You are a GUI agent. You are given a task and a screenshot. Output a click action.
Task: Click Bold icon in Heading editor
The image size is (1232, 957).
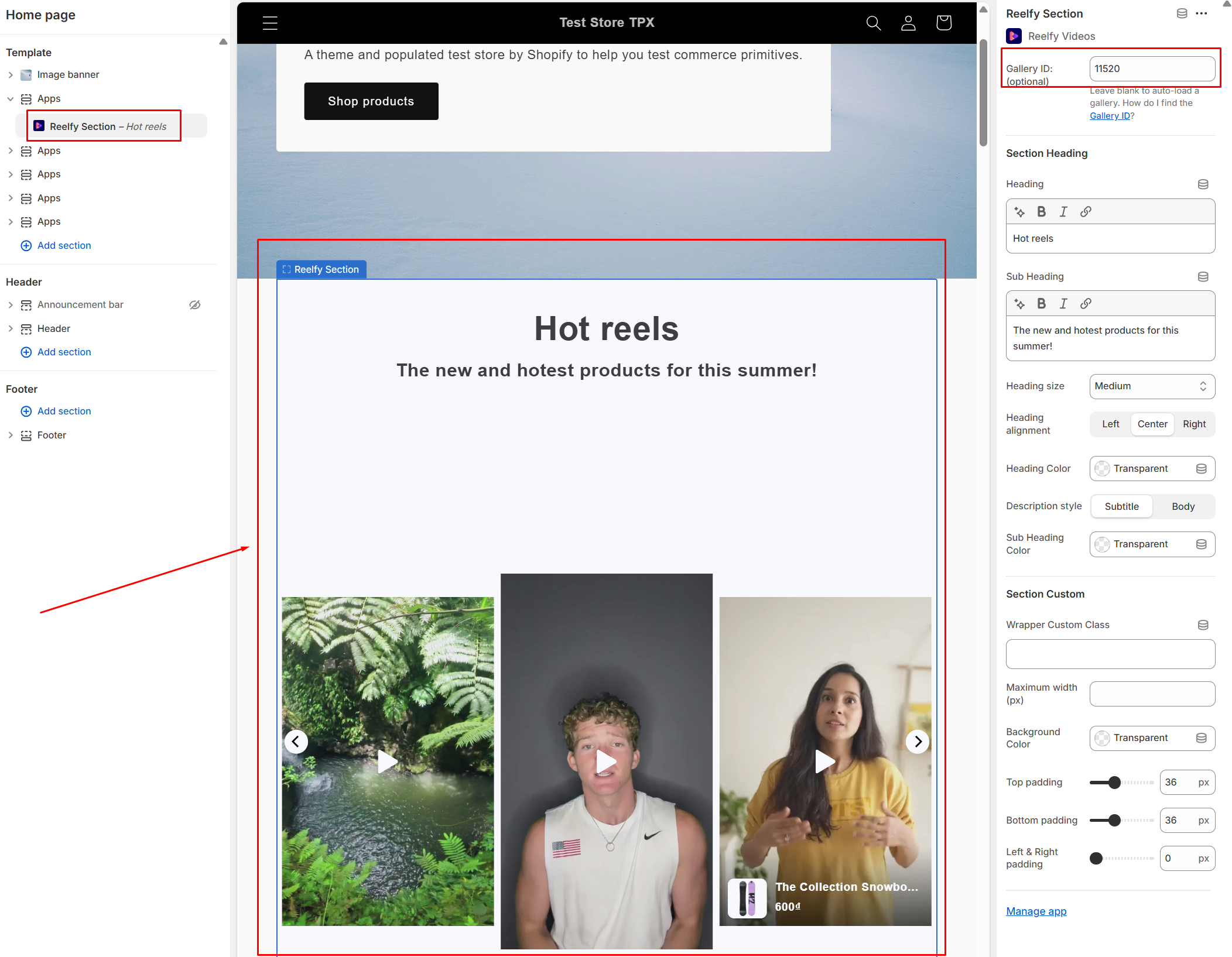click(1041, 212)
